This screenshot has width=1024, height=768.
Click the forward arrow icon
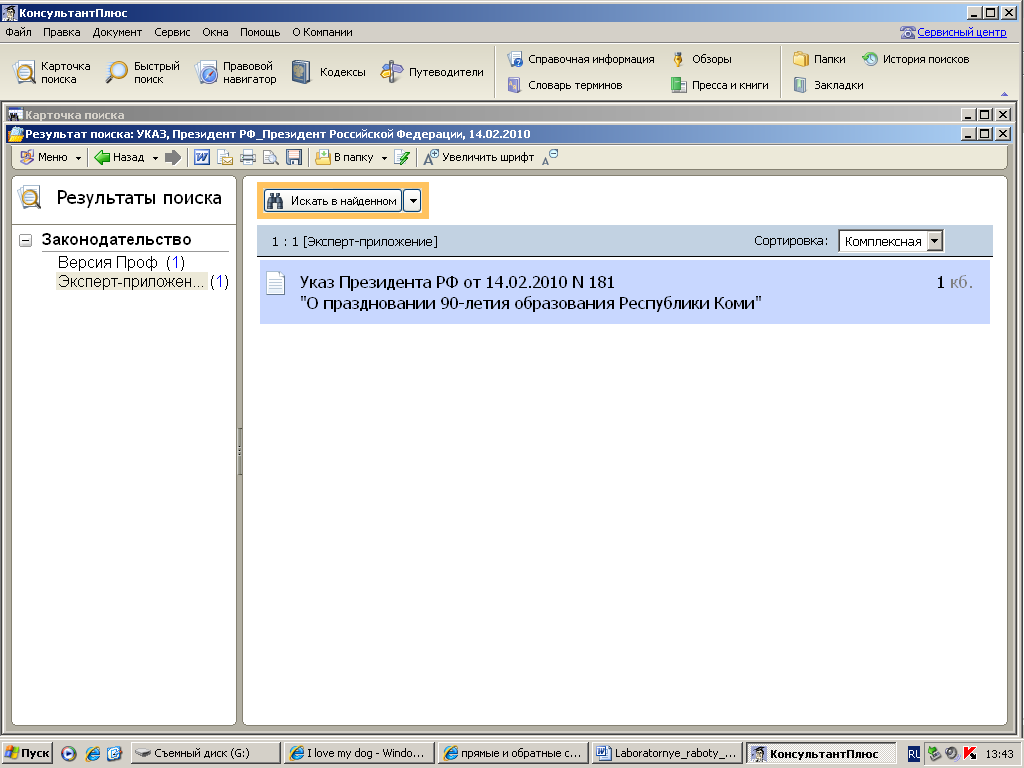pyautogui.click(x=173, y=157)
